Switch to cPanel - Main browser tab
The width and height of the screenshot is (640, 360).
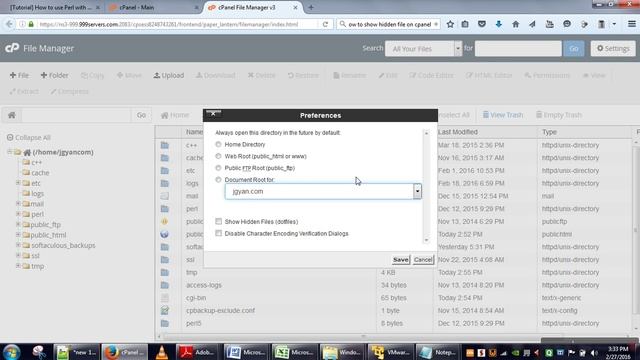(153, 7)
